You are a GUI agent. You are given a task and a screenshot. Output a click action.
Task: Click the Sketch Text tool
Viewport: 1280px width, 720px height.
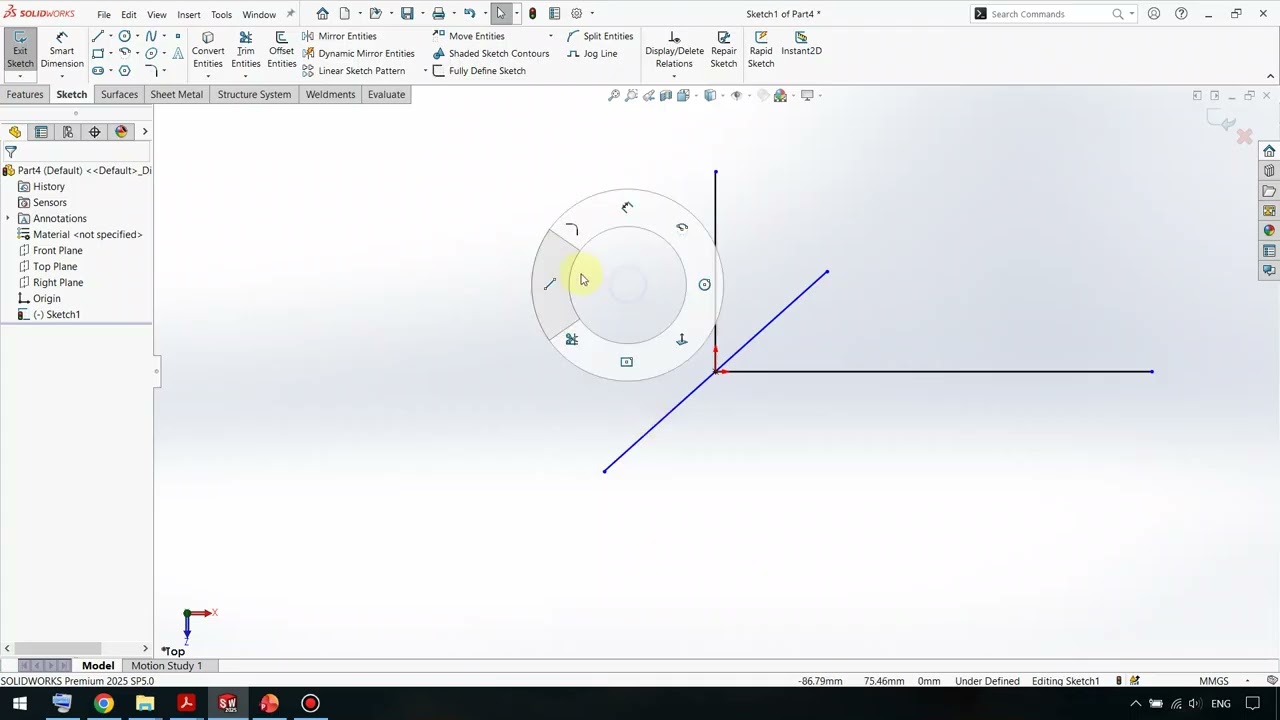click(x=178, y=53)
